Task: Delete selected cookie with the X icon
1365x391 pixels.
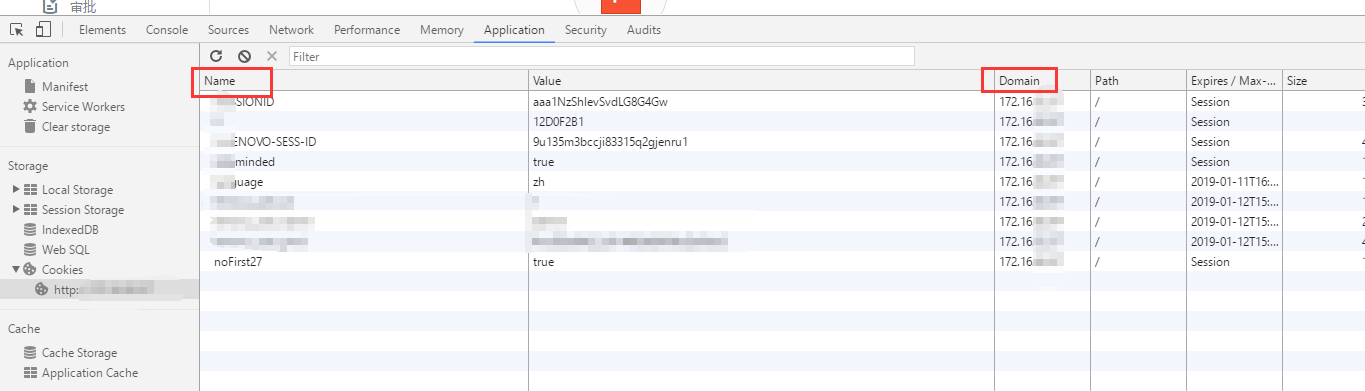Action: tap(272, 56)
